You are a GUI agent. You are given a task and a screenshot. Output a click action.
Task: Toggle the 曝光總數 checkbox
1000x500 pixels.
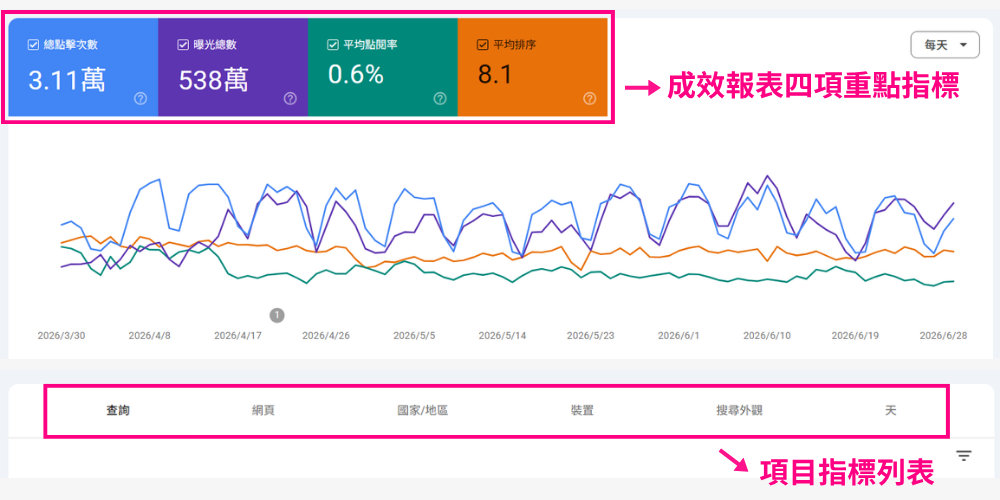183,45
